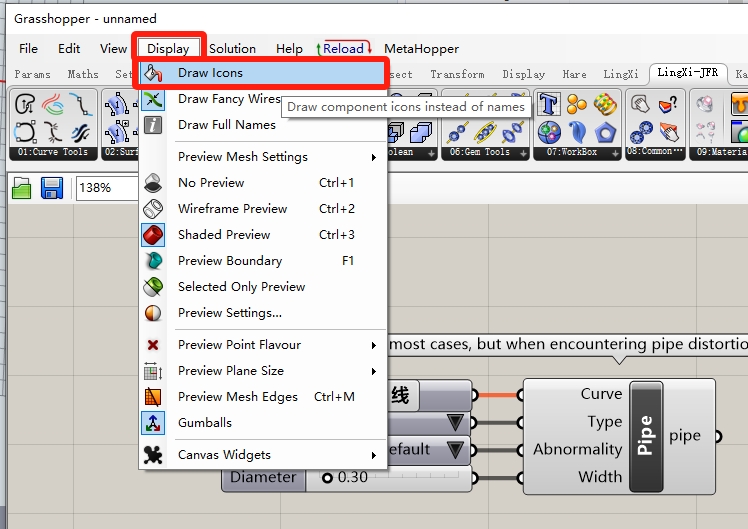Select the black Pipe component bar
This screenshot has width=748, height=529.
click(646, 436)
